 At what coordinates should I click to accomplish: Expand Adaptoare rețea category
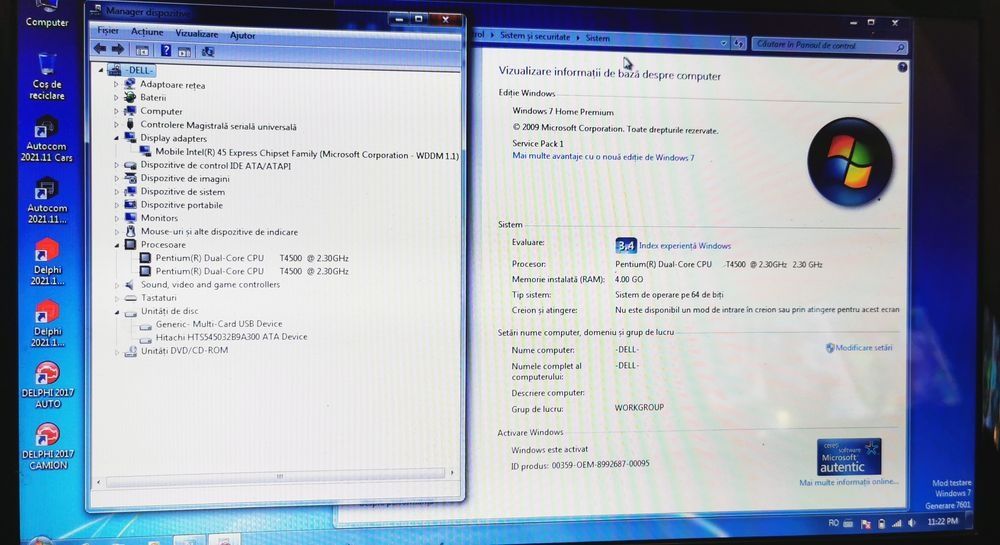(x=116, y=84)
